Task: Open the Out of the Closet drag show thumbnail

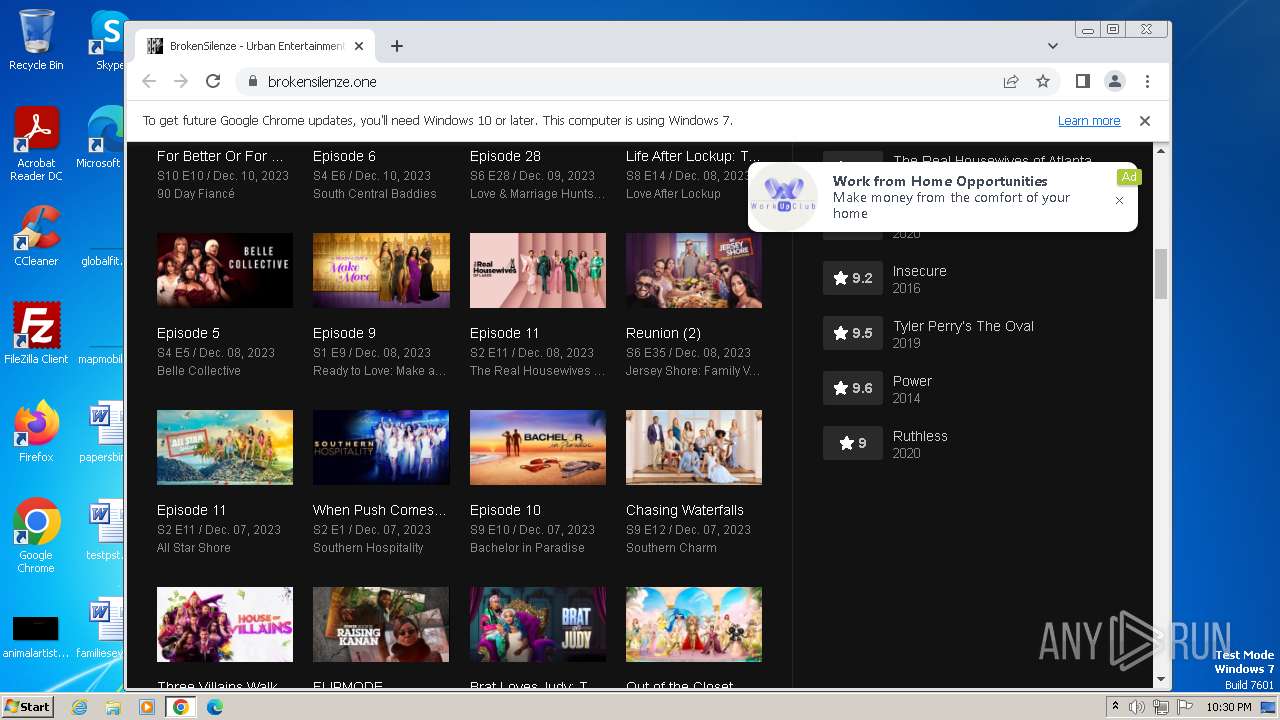Action: pos(694,624)
